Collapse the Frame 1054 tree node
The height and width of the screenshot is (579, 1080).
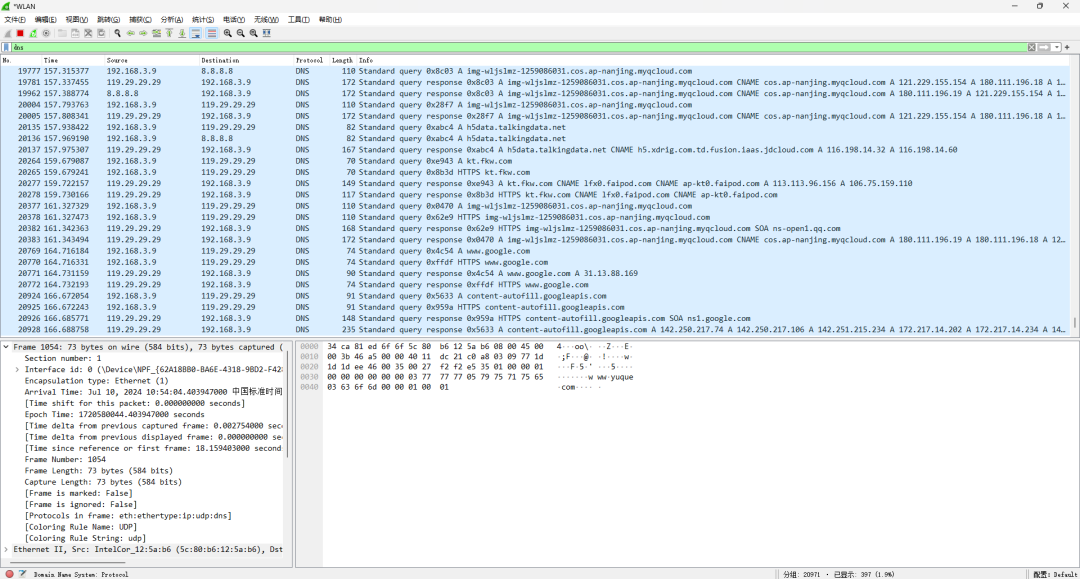(x=6, y=347)
